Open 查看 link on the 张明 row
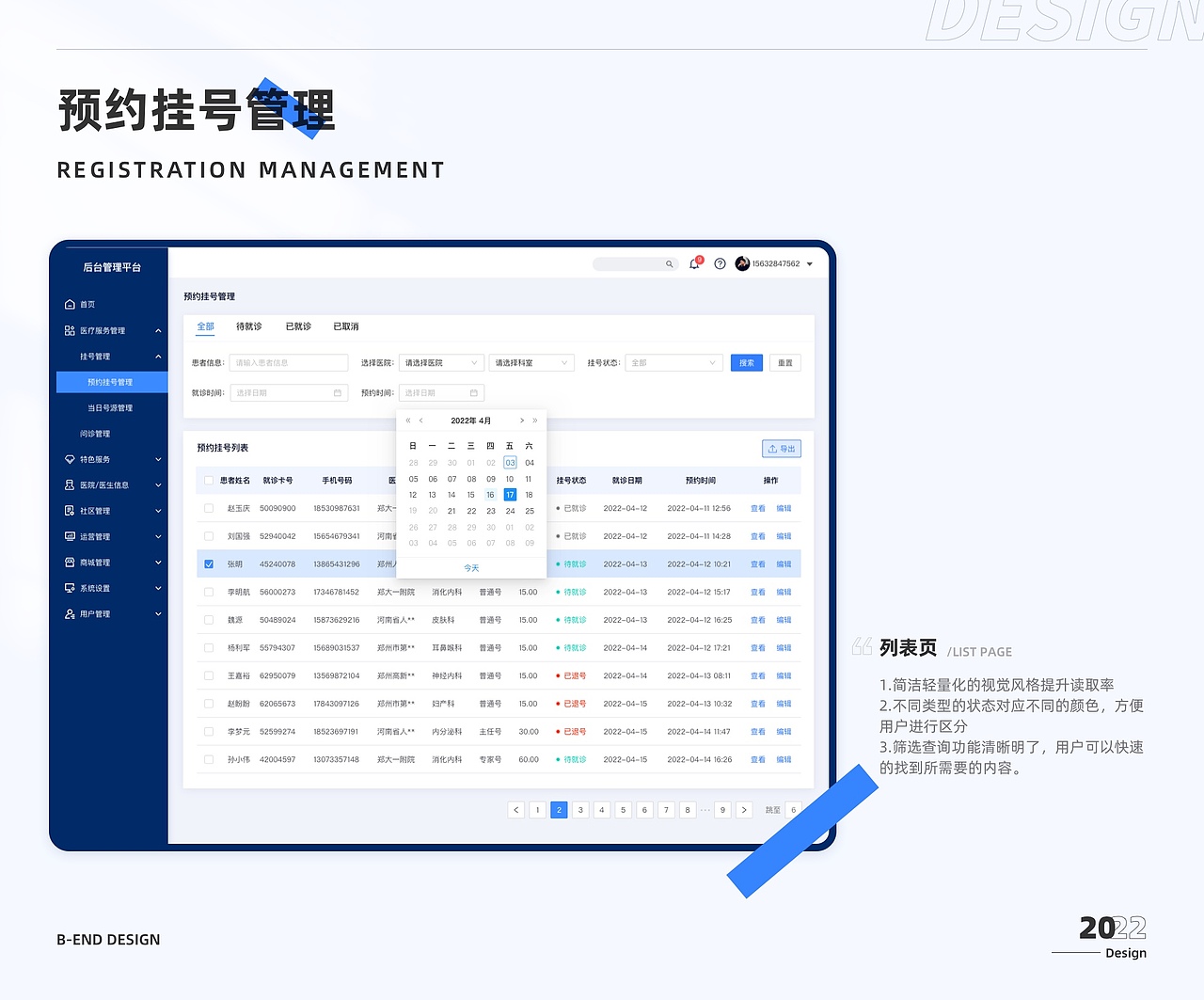The width and height of the screenshot is (1204, 1000). coord(758,563)
